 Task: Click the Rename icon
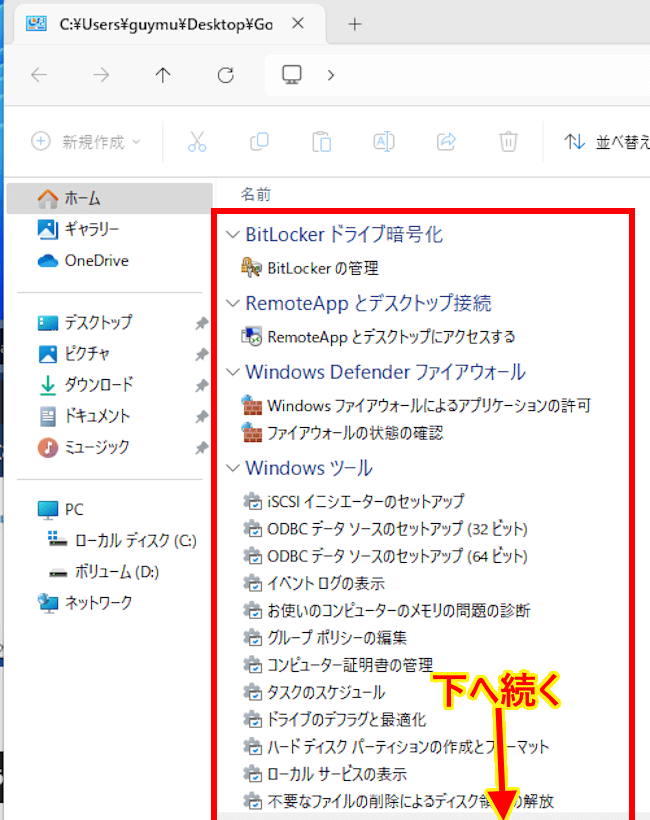(x=384, y=142)
